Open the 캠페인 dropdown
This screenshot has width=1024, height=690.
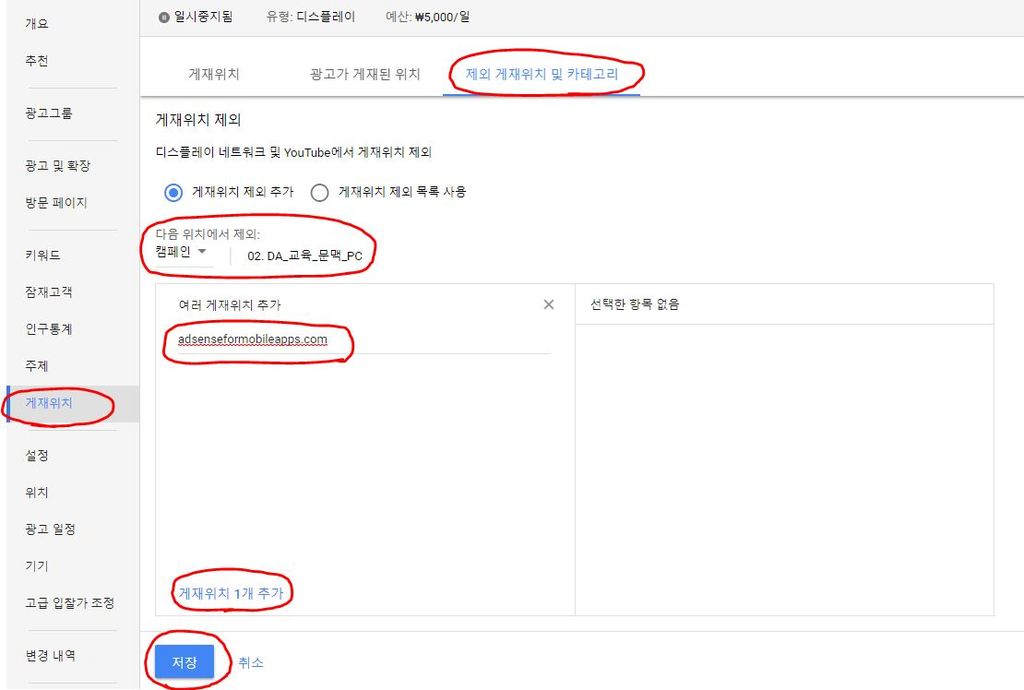[182, 253]
